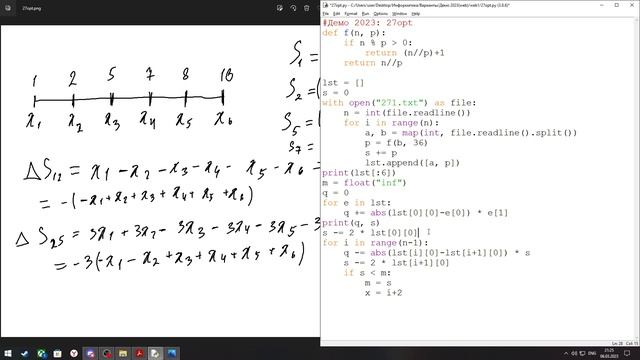The image size is (640, 360).
Task: Click the comment line '#Демо 2023: 27opt'
Action: point(367,23)
